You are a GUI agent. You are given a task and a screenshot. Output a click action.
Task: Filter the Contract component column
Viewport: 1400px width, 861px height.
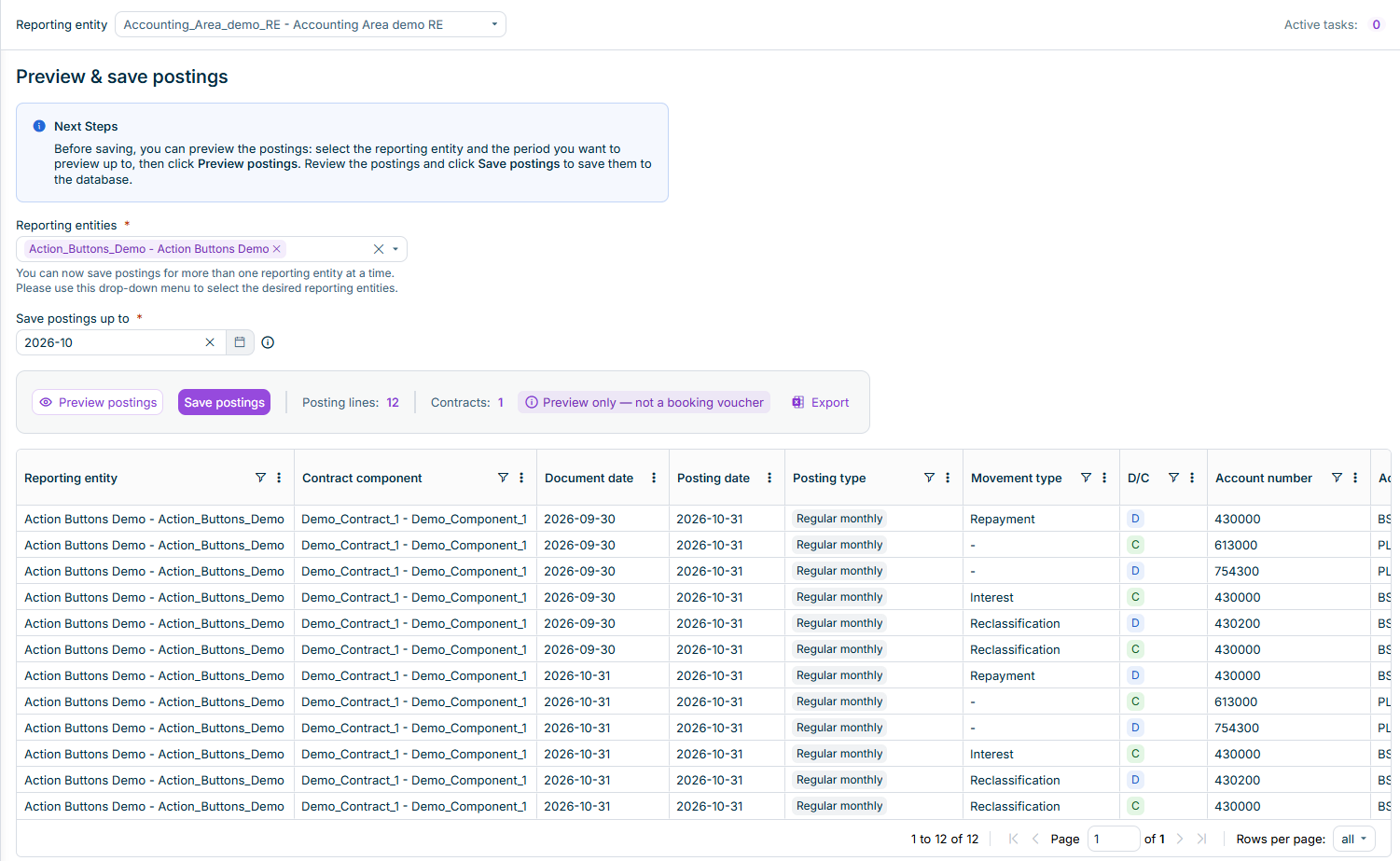pyautogui.click(x=503, y=478)
